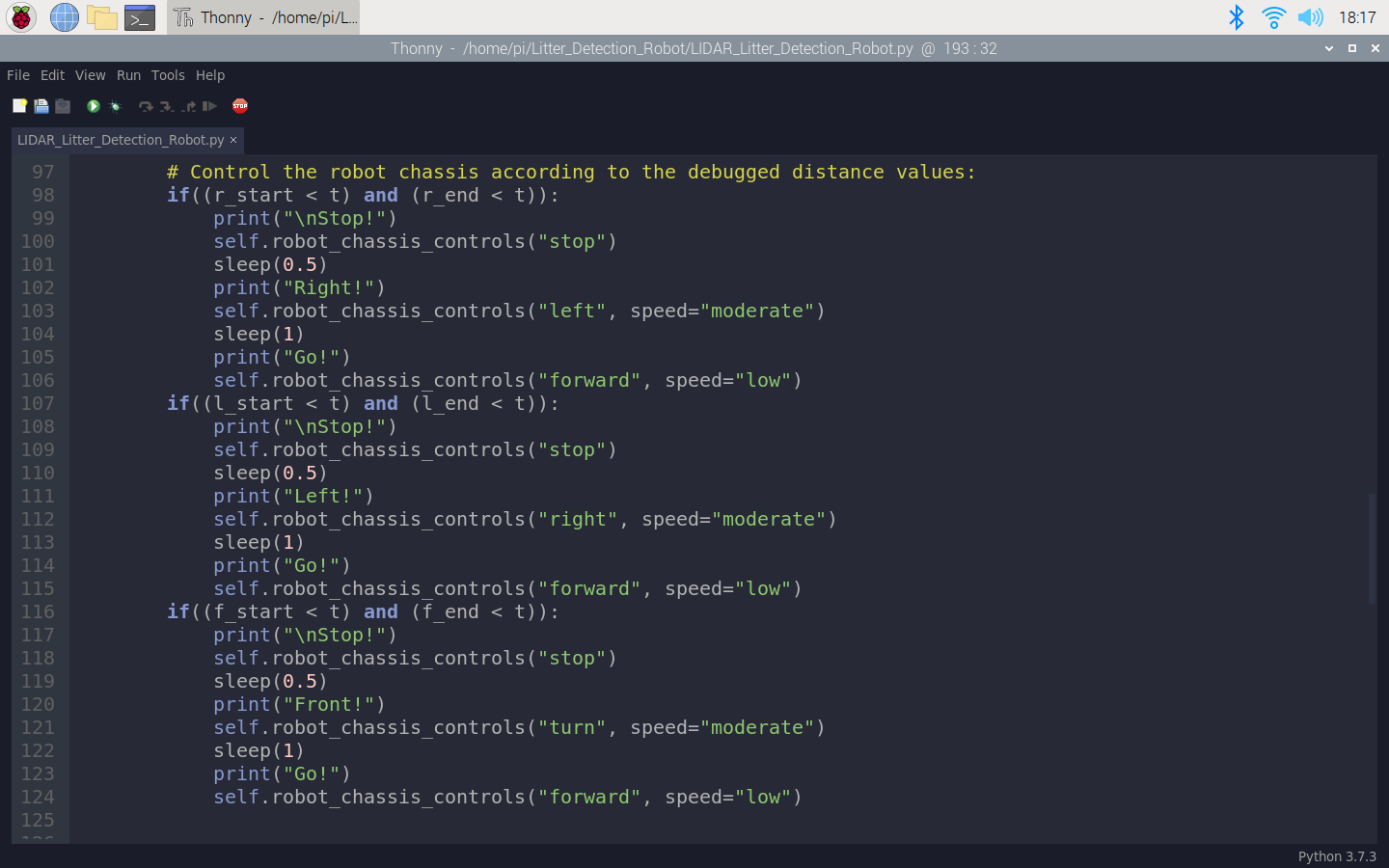Click the vertical scrollbar thumb in editor
This screenshot has width=1389, height=868.
tap(1372, 548)
